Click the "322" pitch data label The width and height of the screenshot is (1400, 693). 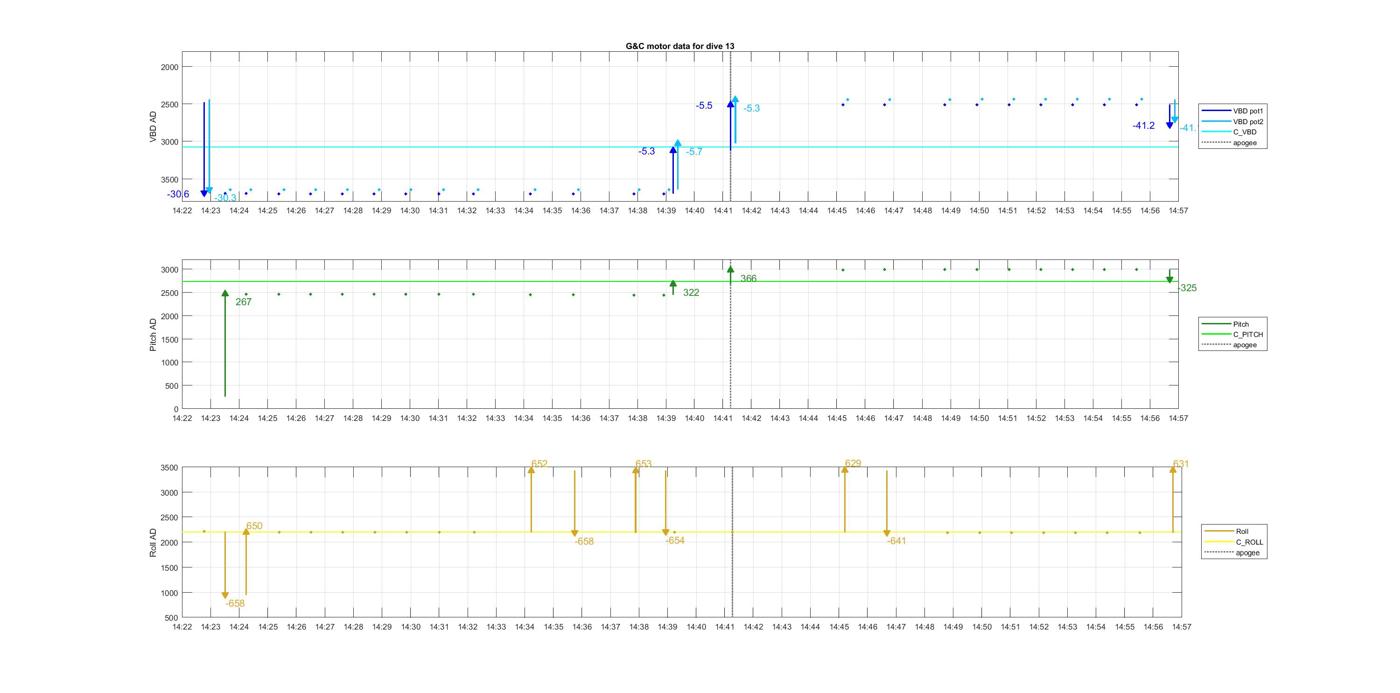691,293
